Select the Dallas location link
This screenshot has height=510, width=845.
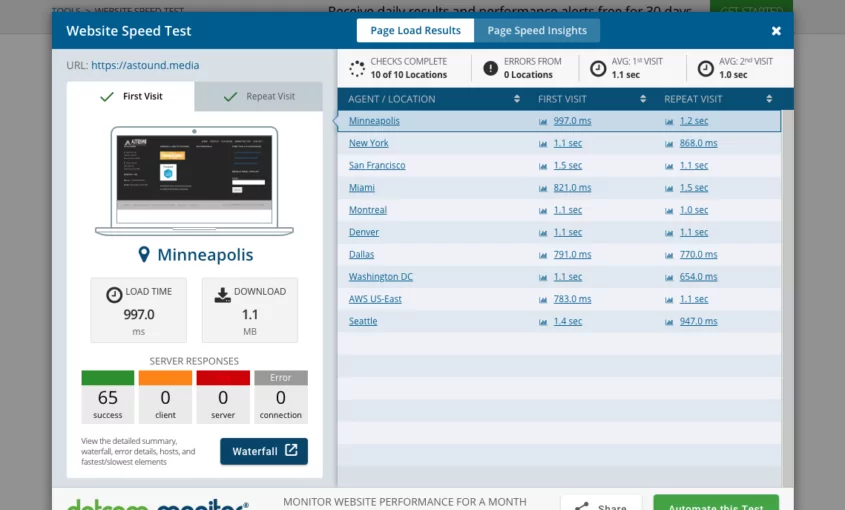(x=361, y=254)
